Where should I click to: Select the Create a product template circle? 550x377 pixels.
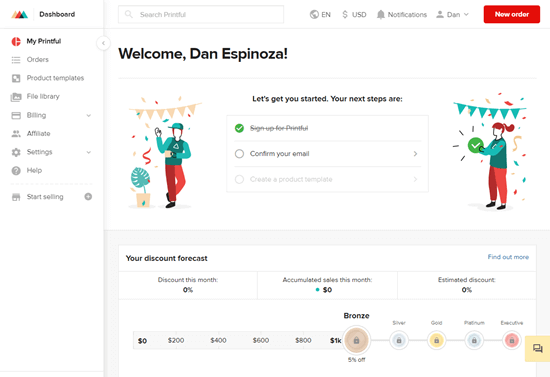pos(239,179)
